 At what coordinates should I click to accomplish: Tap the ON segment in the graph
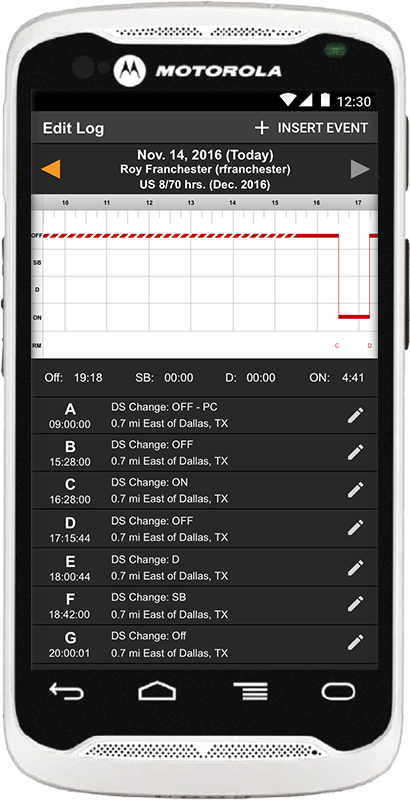pyautogui.click(x=354, y=317)
